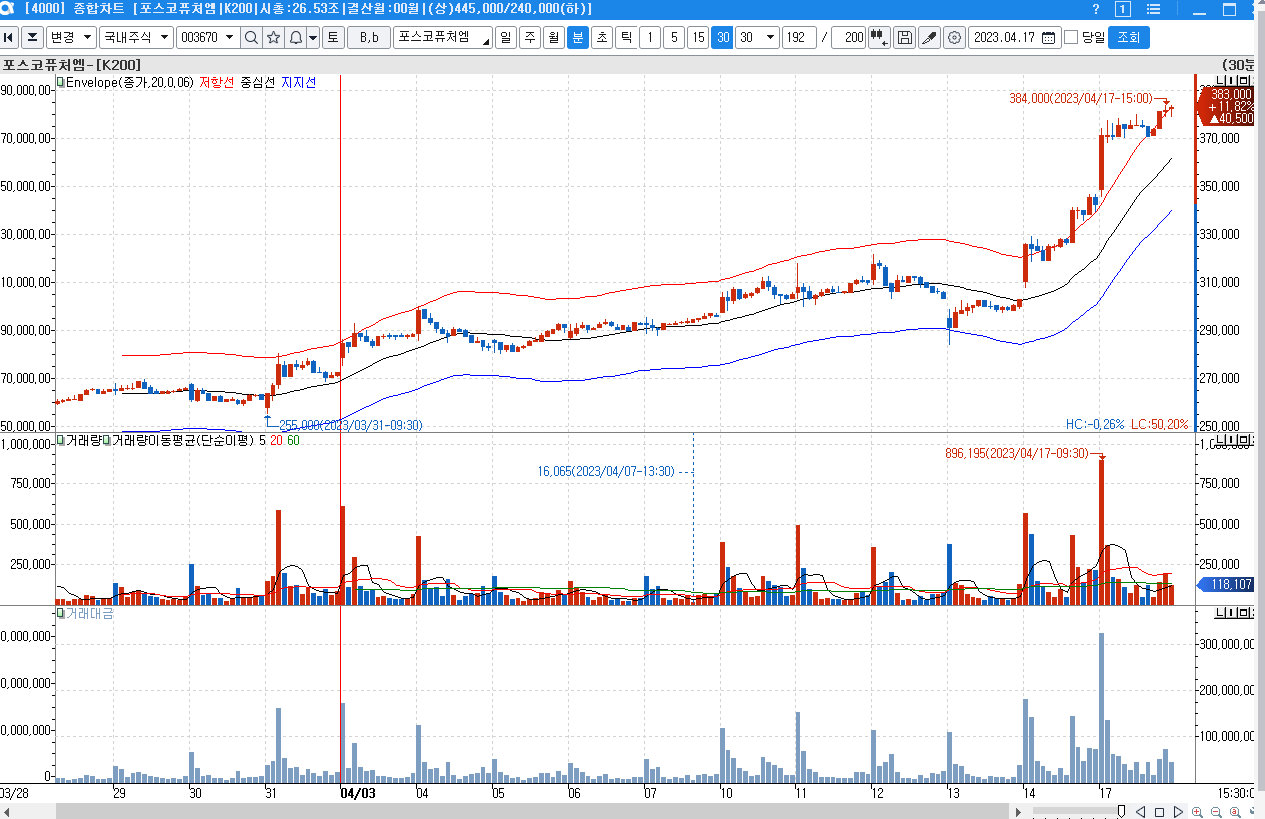The width and height of the screenshot is (1265, 819).
Task: Select the 초 (second) period toggle
Action: coord(601,38)
